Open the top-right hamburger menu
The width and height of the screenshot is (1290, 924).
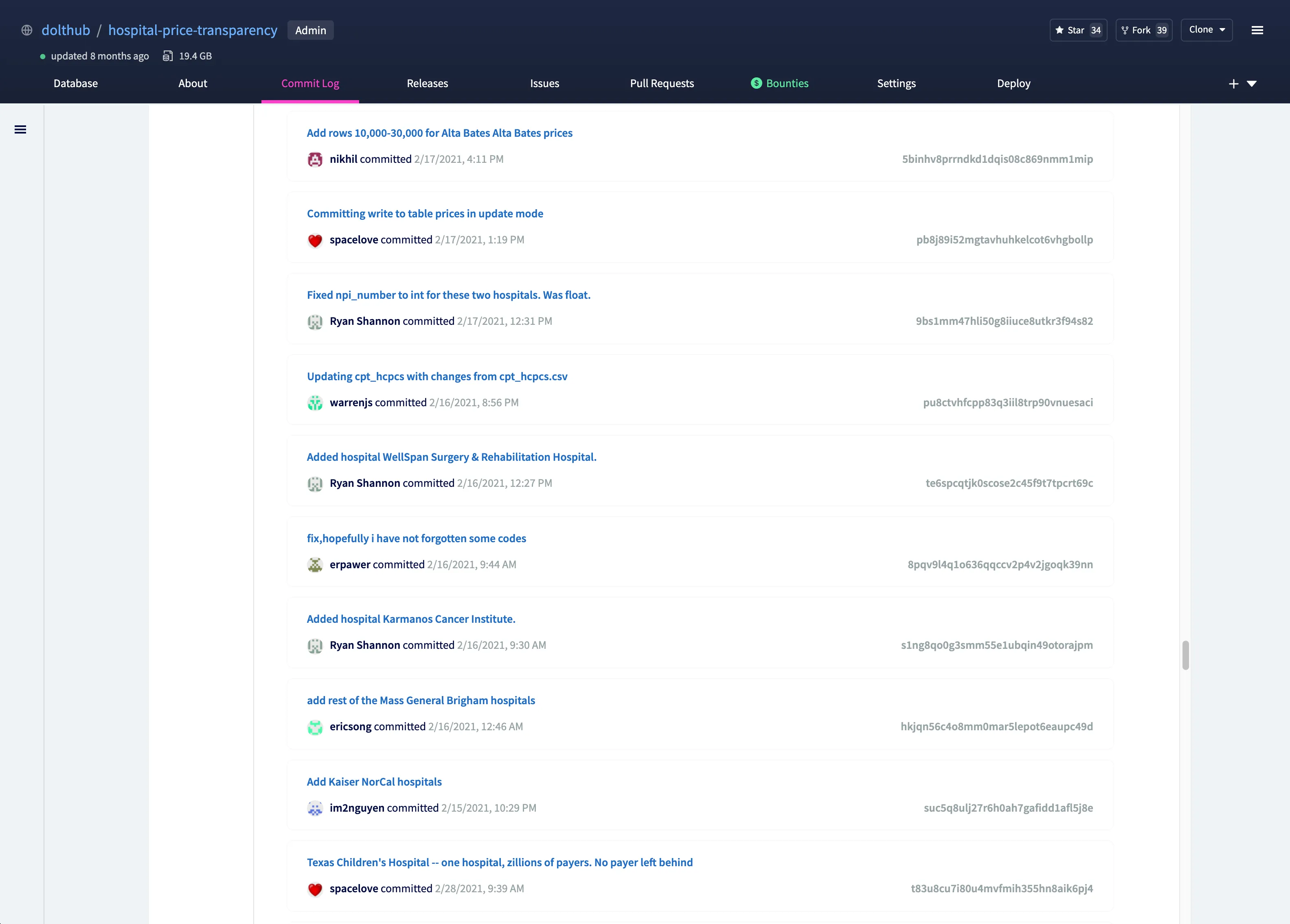(1257, 30)
